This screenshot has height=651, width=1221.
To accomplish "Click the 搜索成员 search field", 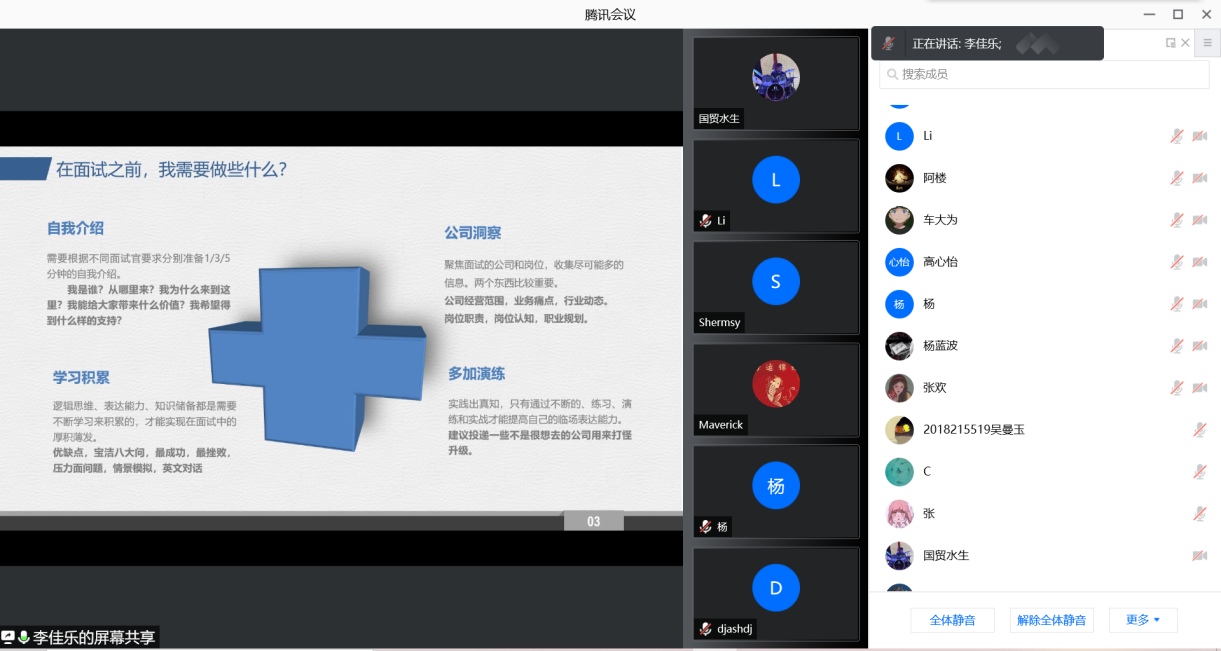I will (x=1043, y=74).
